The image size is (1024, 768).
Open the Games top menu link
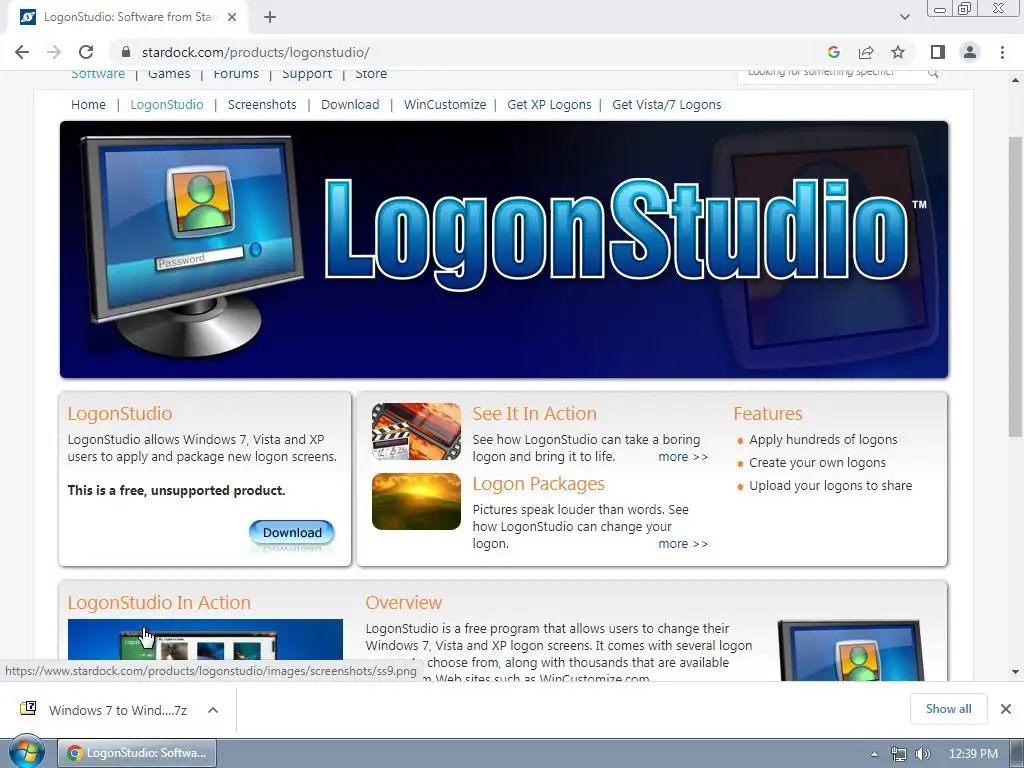[x=169, y=74]
